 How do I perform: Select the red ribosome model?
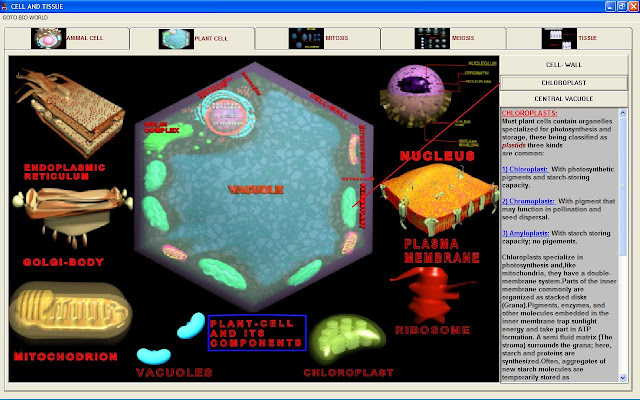point(431,294)
